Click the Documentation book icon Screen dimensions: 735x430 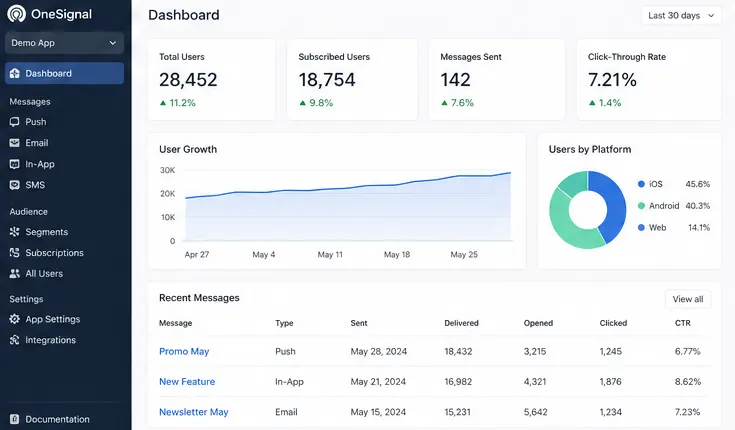click(15, 419)
